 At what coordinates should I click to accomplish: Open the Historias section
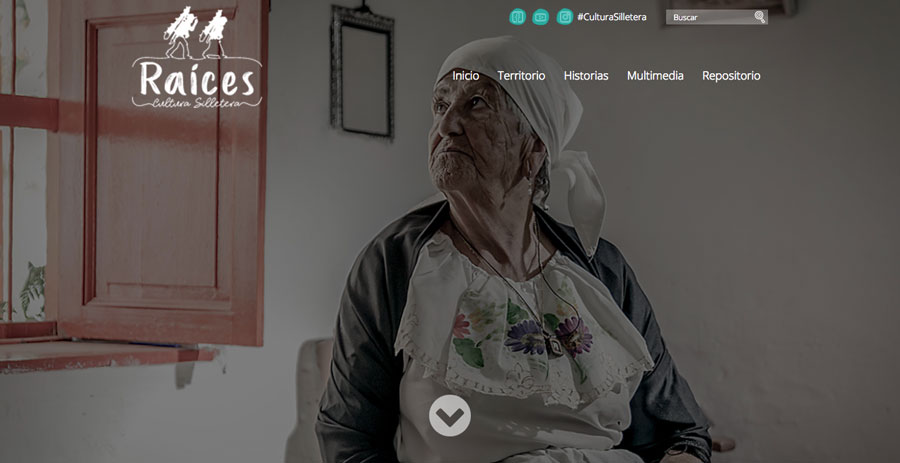(586, 76)
